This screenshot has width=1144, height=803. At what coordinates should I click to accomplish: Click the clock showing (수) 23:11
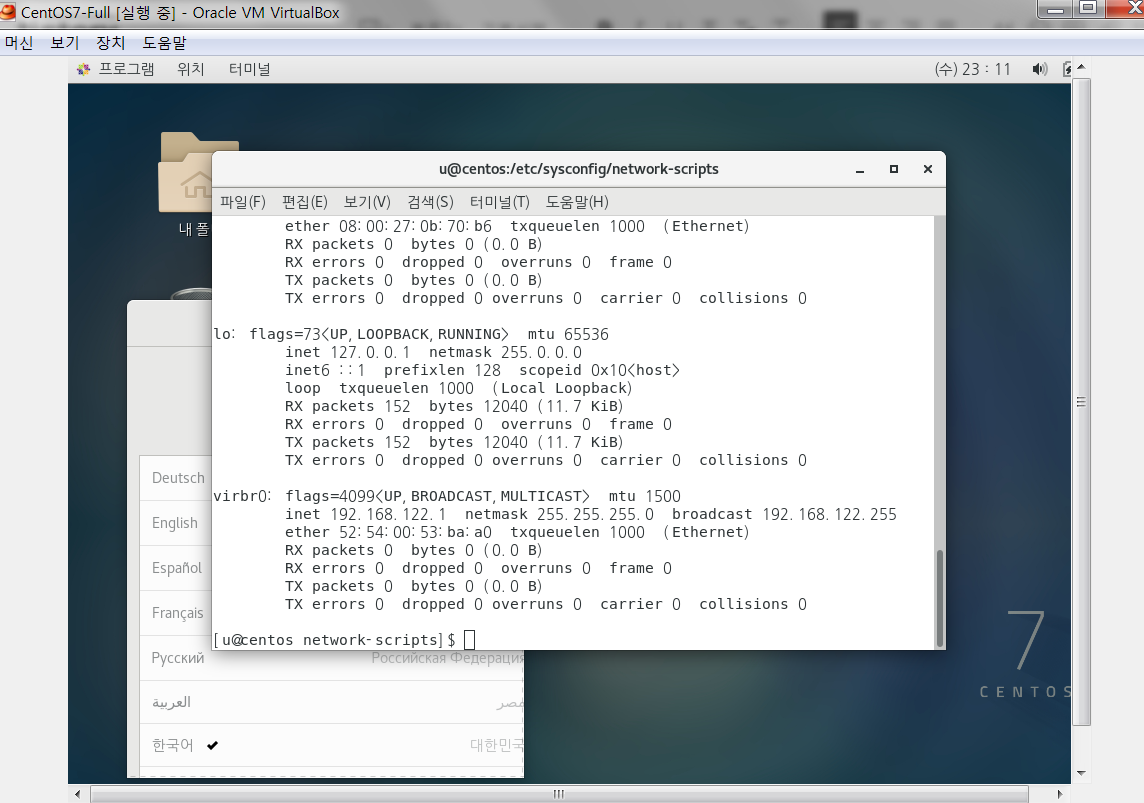pyautogui.click(x=973, y=69)
